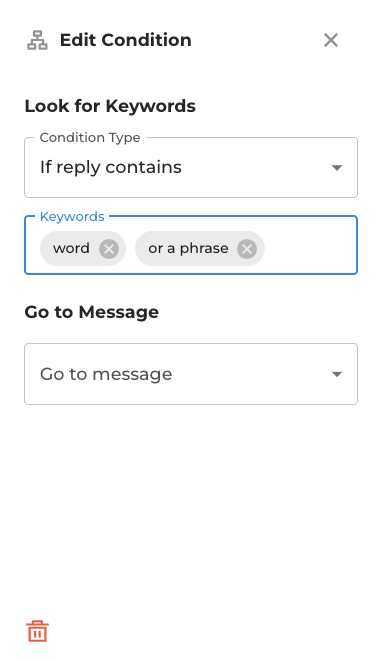Image resolution: width=380 pixels, height=661 pixels.
Task: Open the Go to message select field
Action: [191, 374]
